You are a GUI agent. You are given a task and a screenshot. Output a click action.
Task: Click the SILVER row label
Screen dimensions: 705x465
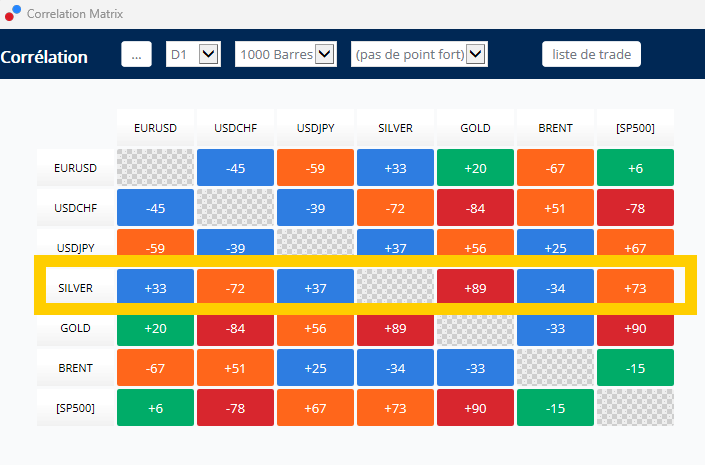(x=76, y=288)
